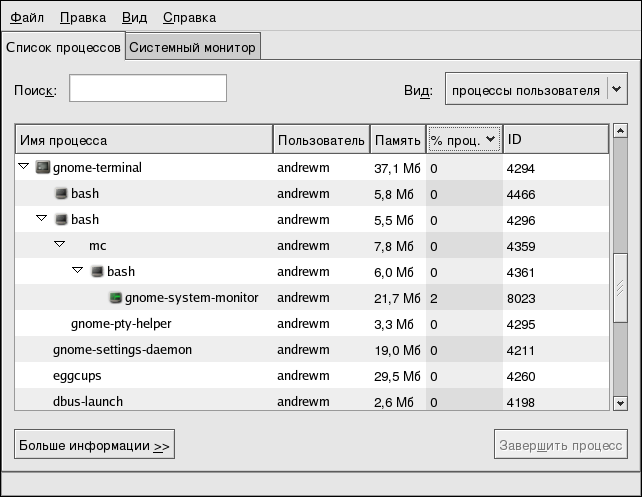The width and height of the screenshot is (642, 497).
Task: Open the Файл menu
Action: point(26,18)
